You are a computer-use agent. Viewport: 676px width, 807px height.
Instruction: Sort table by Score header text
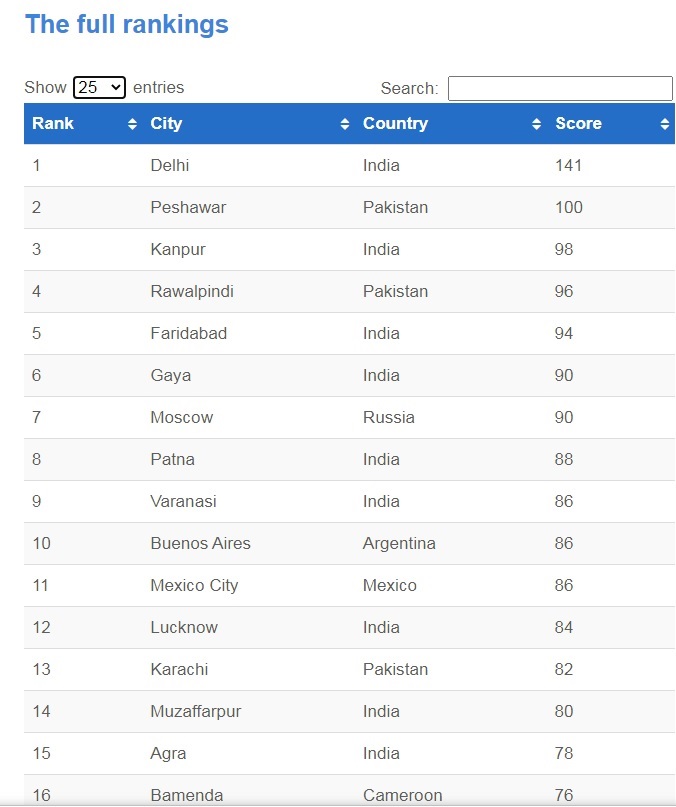(578, 124)
